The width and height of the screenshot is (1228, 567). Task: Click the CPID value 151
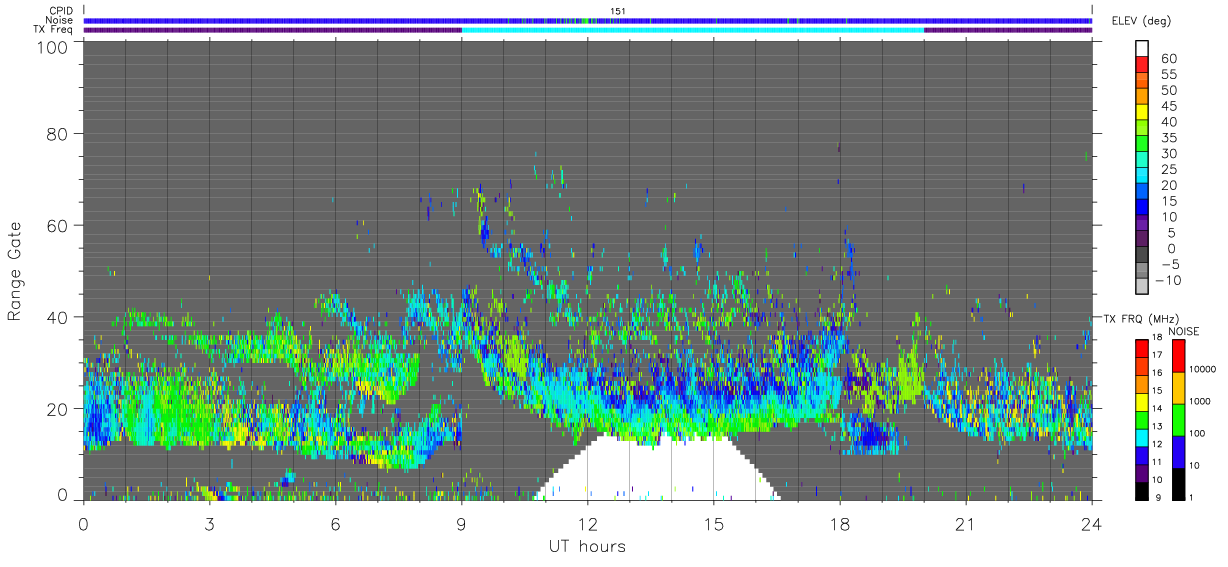(617, 11)
